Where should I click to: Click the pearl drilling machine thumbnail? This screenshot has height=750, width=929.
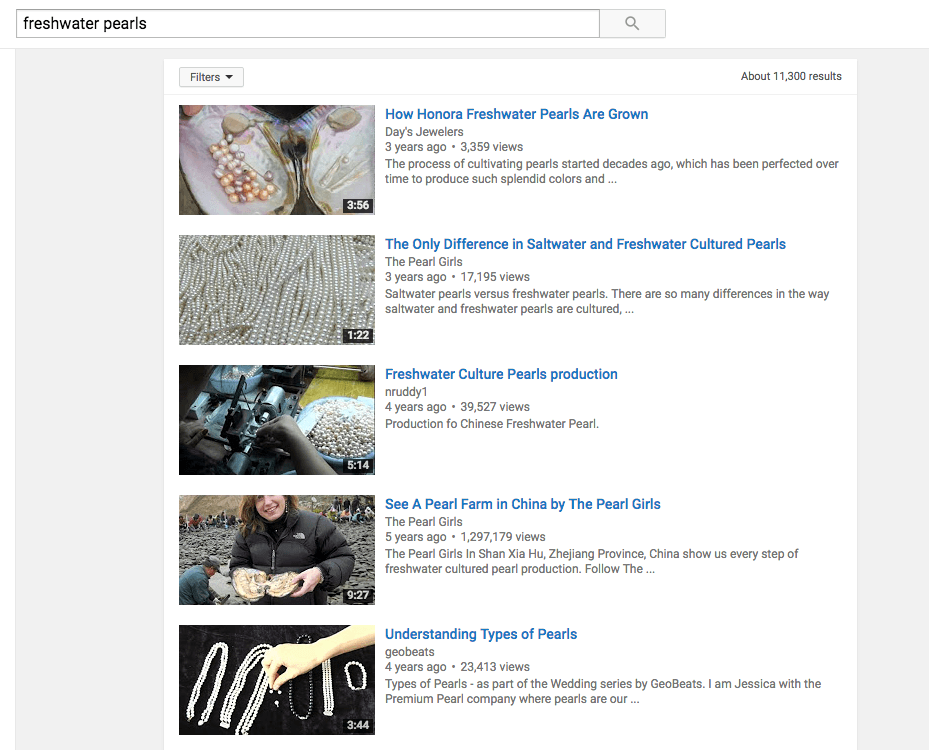(x=276, y=420)
